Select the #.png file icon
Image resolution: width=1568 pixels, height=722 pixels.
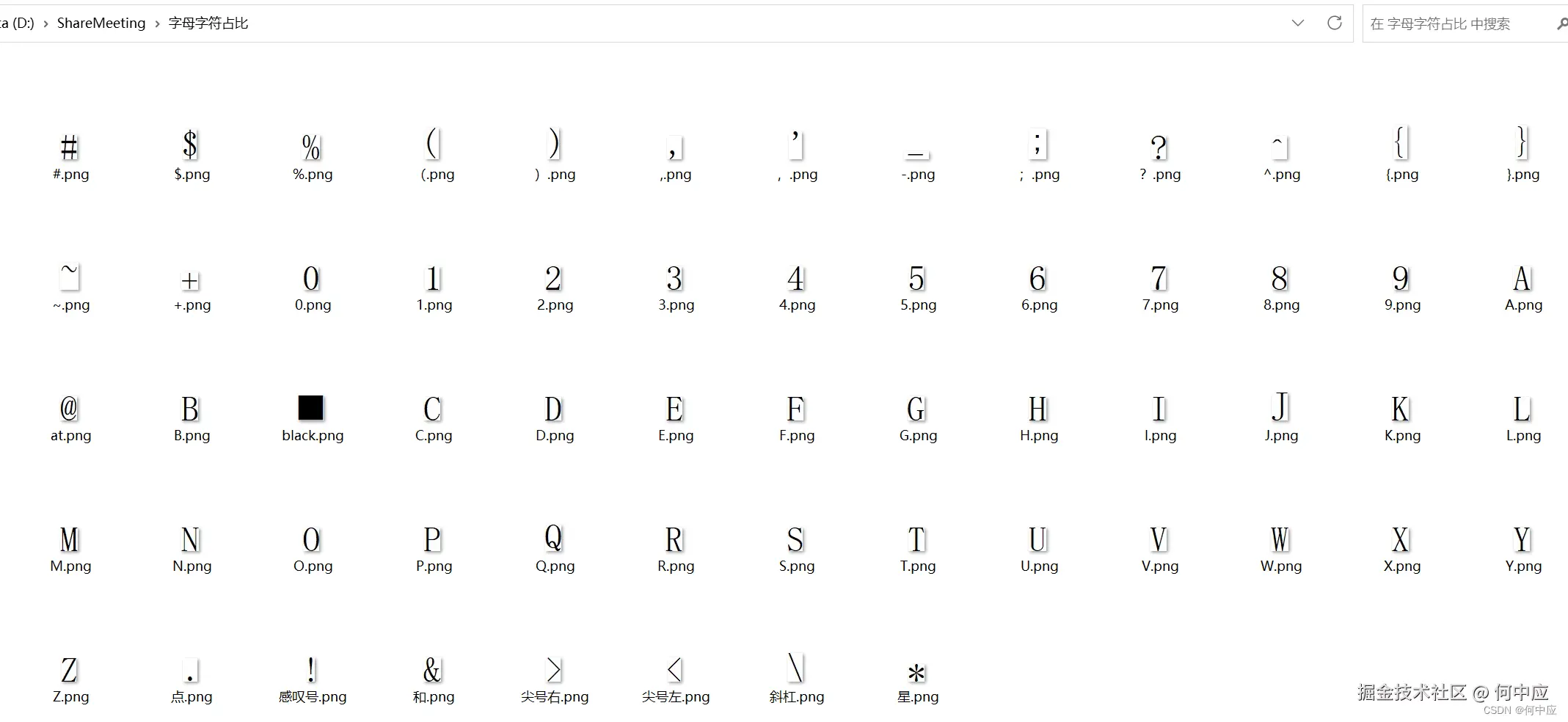[x=70, y=148]
